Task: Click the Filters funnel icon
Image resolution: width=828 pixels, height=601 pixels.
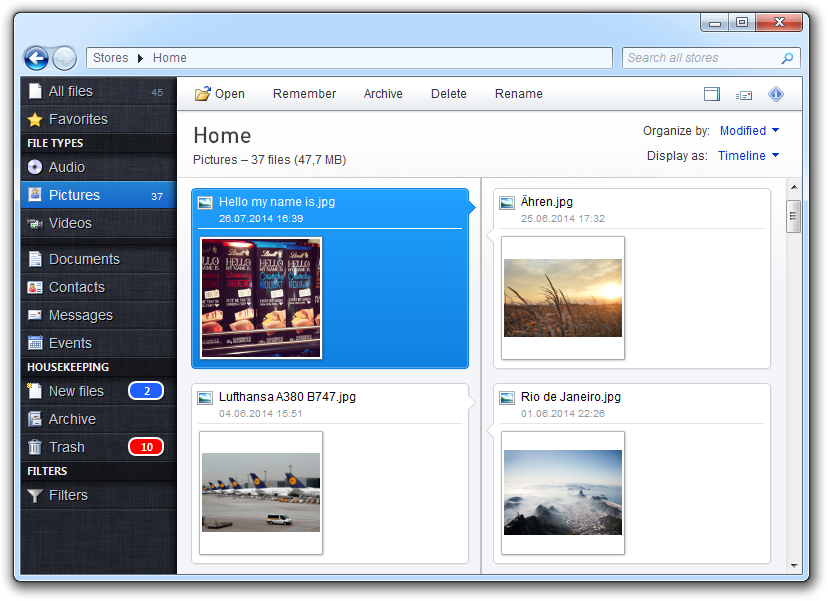Action: (35, 495)
